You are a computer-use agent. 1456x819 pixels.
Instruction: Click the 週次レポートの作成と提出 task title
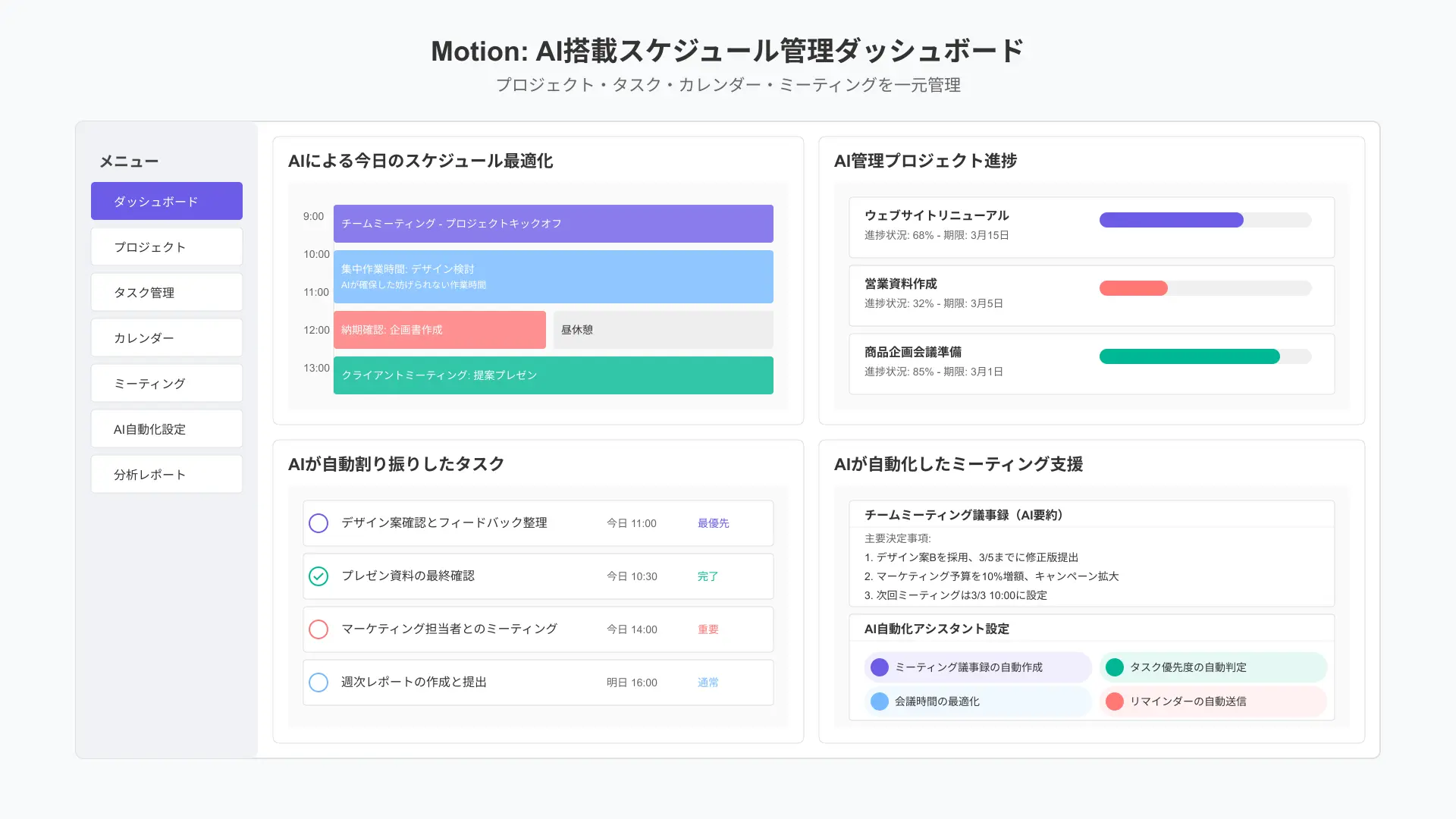(414, 682)
